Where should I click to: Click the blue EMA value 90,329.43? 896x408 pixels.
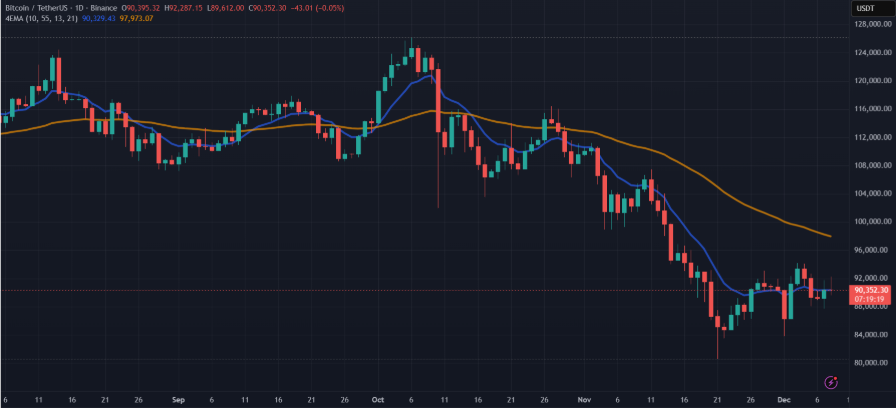point(99,18)
